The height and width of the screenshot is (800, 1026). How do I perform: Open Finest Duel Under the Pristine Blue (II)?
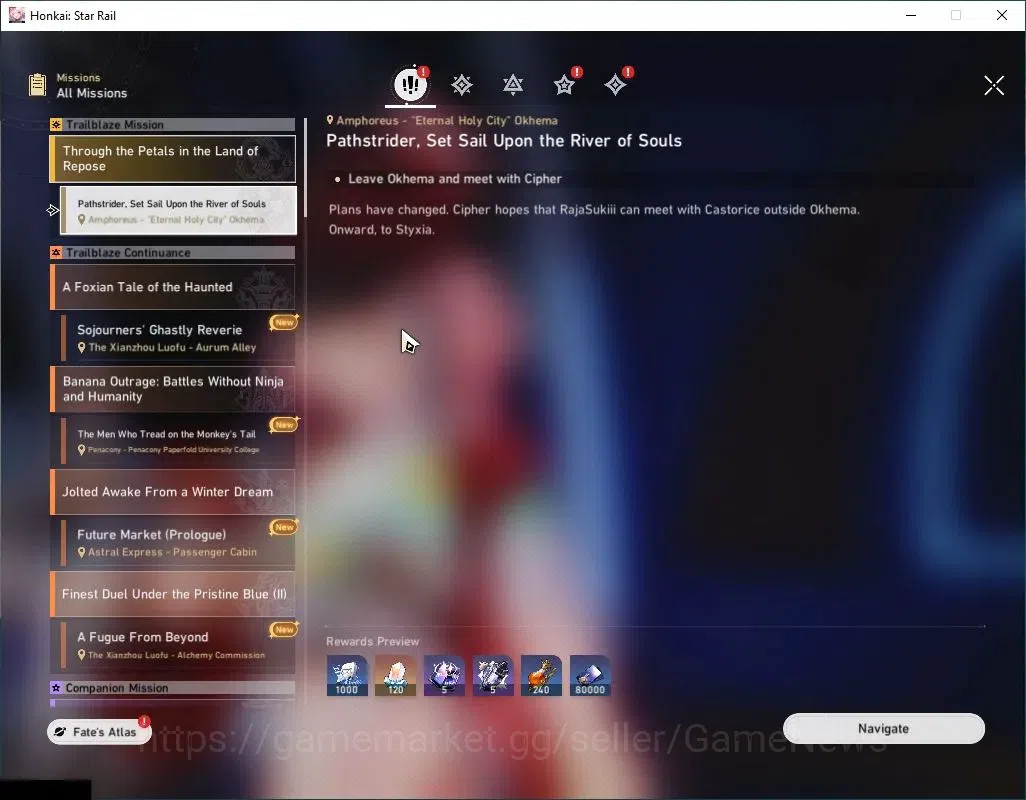click(173, 594)
